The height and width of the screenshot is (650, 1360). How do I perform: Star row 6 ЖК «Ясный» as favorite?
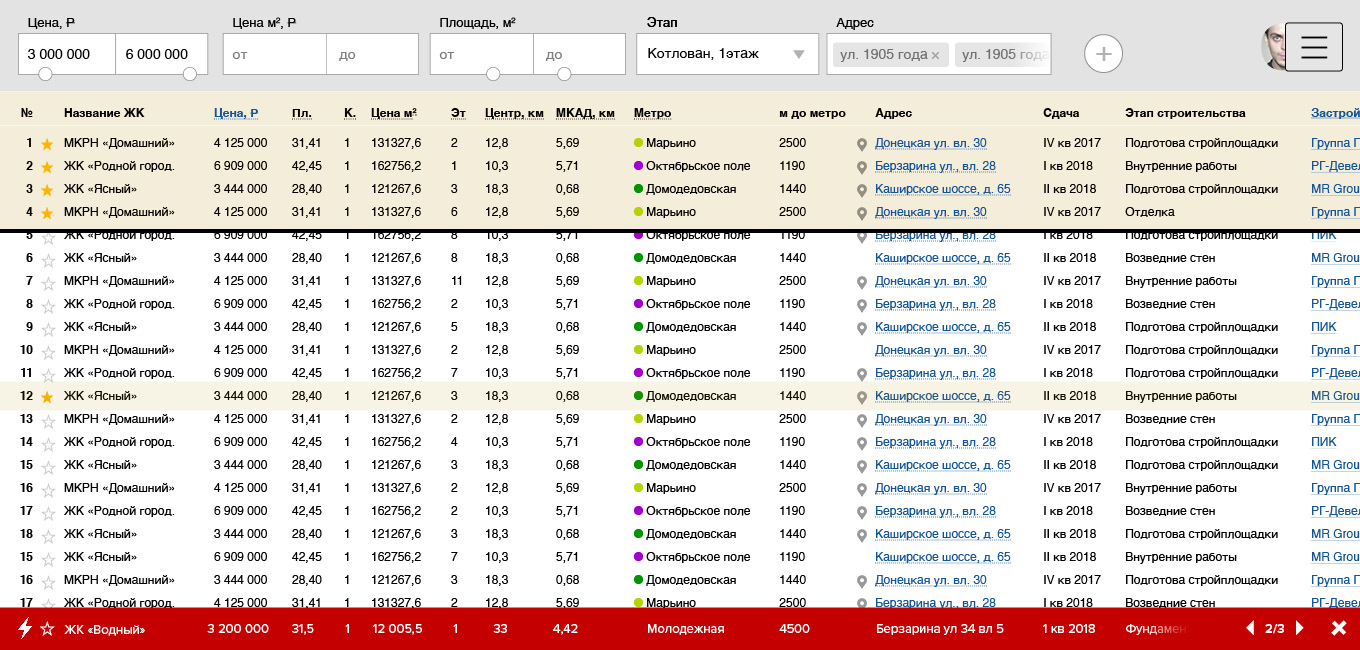coord(46,259)
